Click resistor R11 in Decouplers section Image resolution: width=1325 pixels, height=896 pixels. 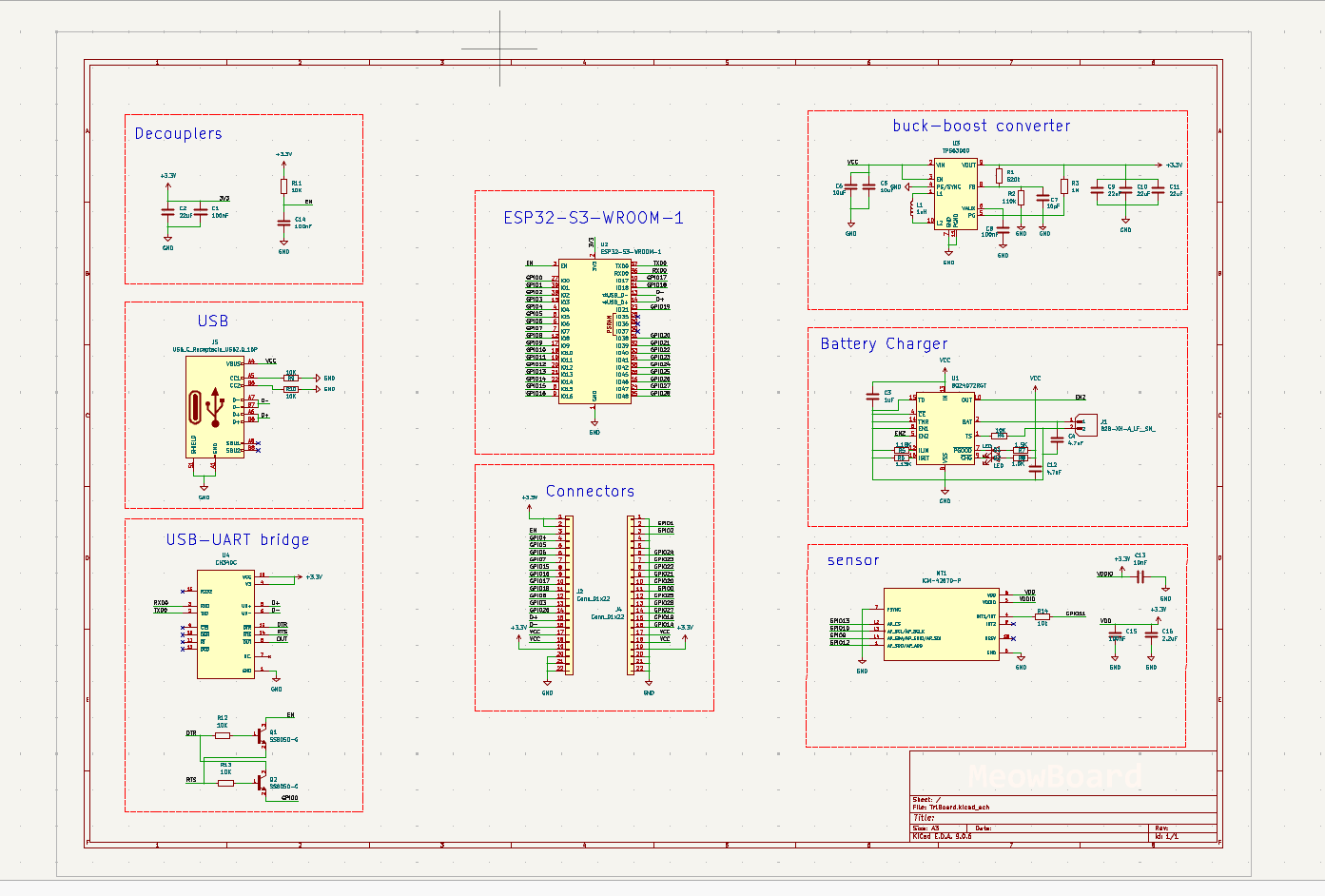pyautogui.click(x=283, y=186)
